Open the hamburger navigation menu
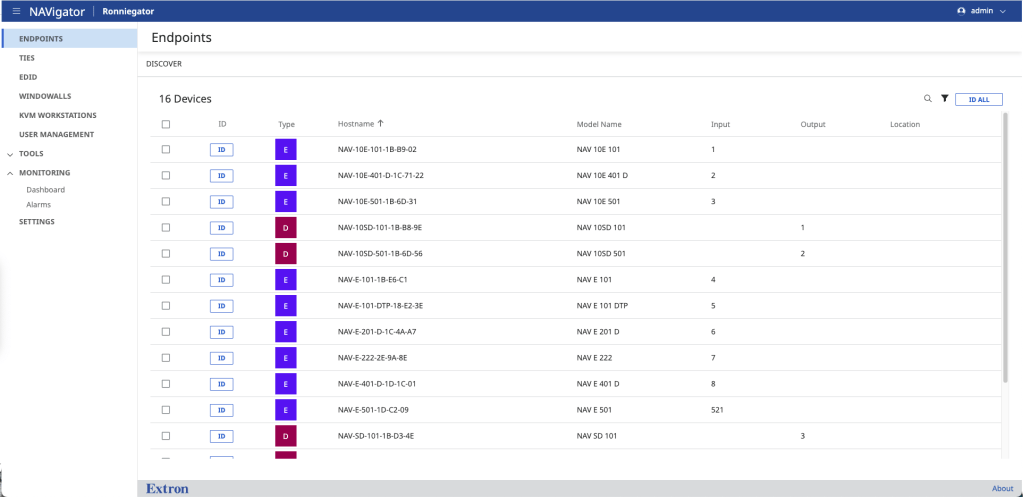 (x=16, y=10)
